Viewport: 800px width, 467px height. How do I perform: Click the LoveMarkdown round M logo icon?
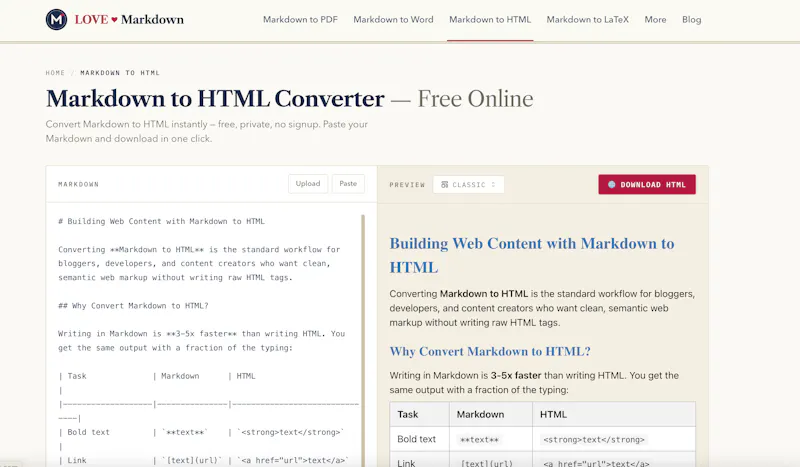(56, 19)
